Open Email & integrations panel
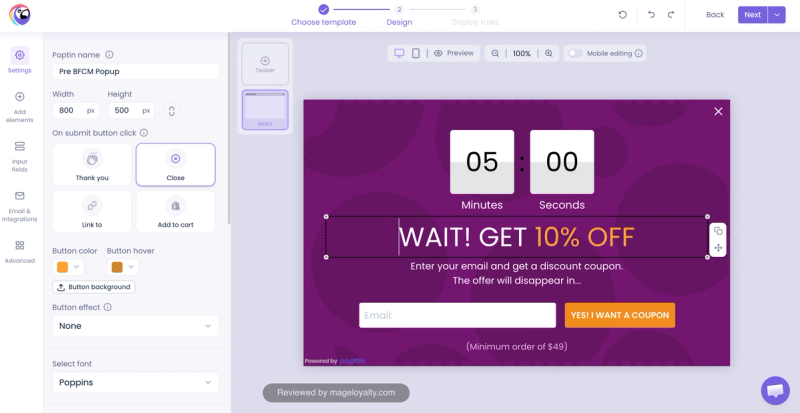The image size is (800, 413). 19,207
